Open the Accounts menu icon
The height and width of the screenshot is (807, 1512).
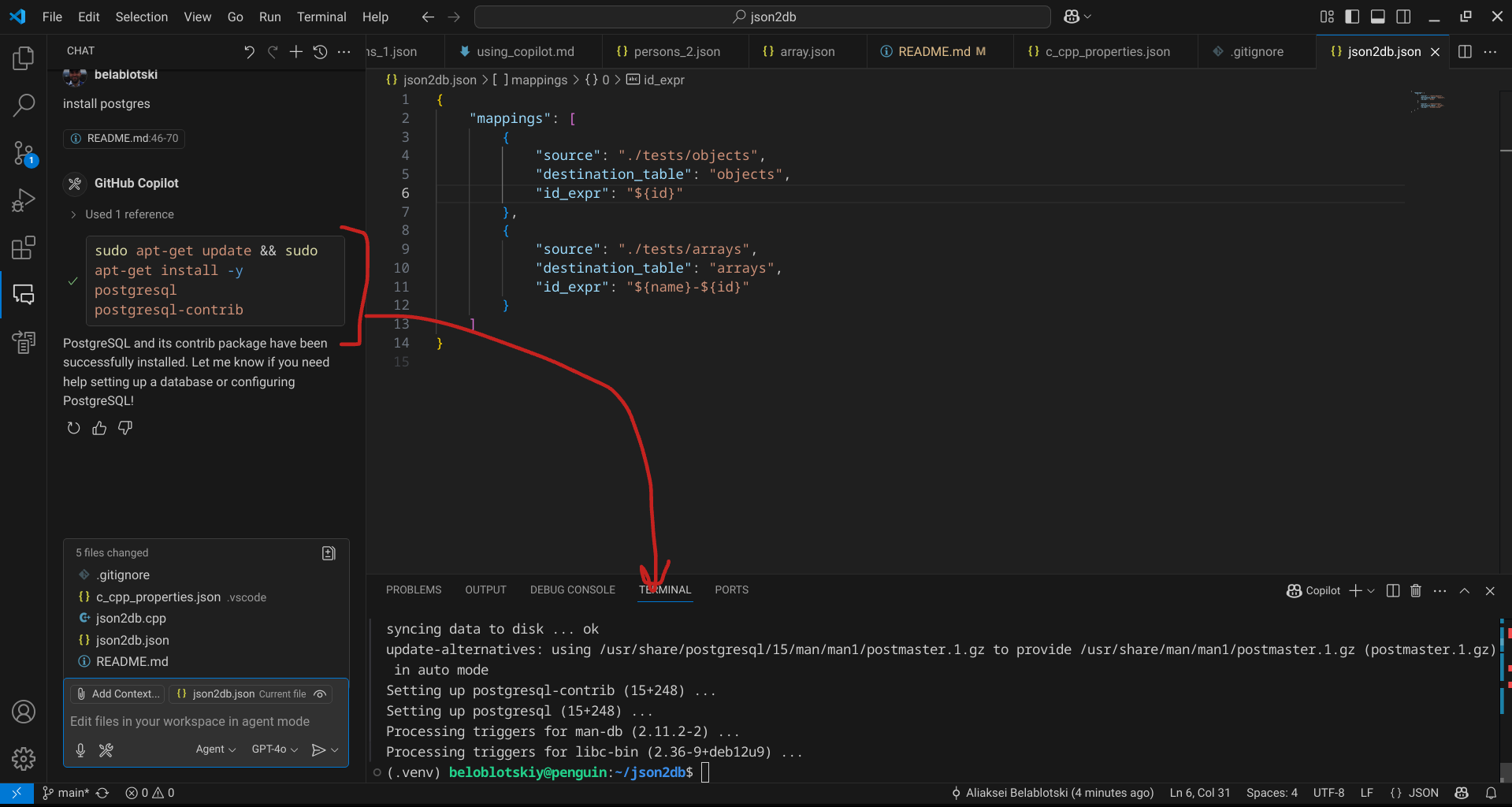(x=24, y=712)
